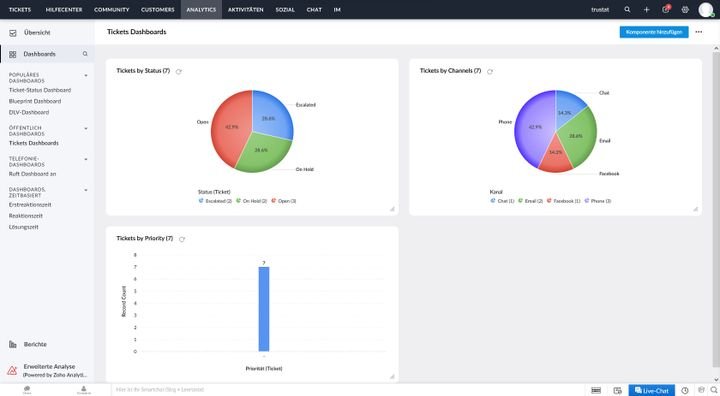Open the AKTIVITÄTEN tab
The height and width of the screenshot is (396, 720).
(246, 9)
